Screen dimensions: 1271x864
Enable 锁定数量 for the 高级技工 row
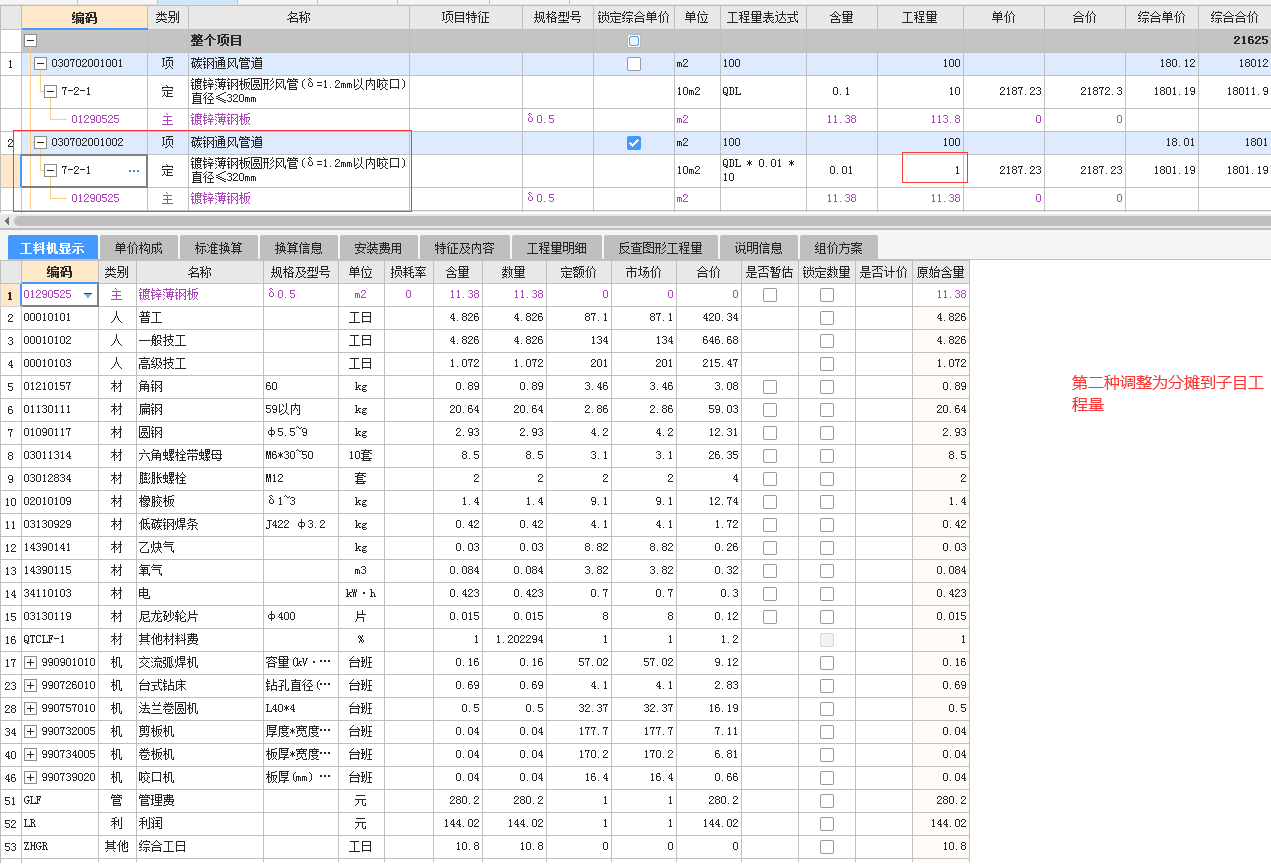pos(826,364)
